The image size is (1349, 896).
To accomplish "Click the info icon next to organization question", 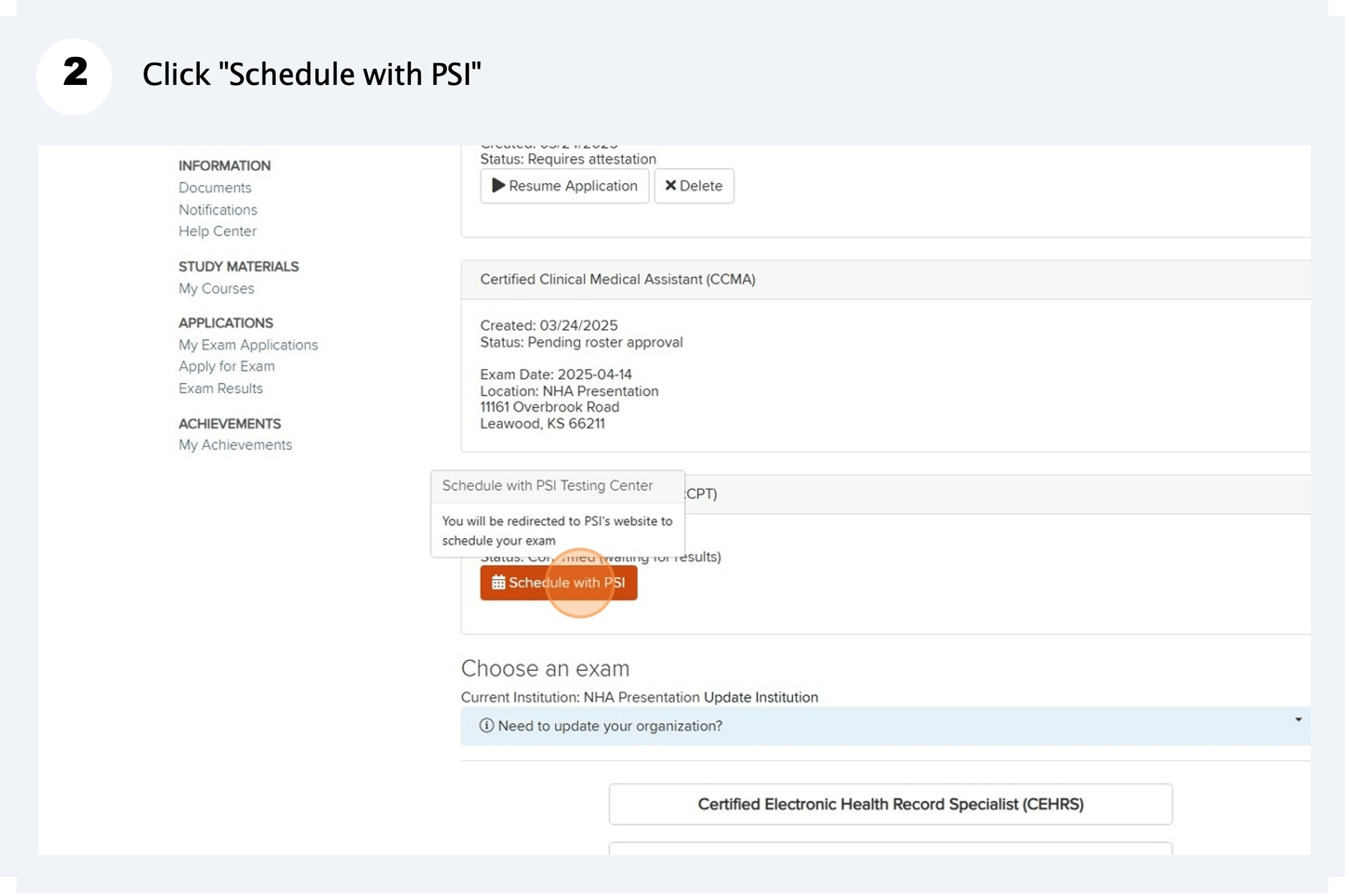I will pyautogui.click(x=487, y=726).
